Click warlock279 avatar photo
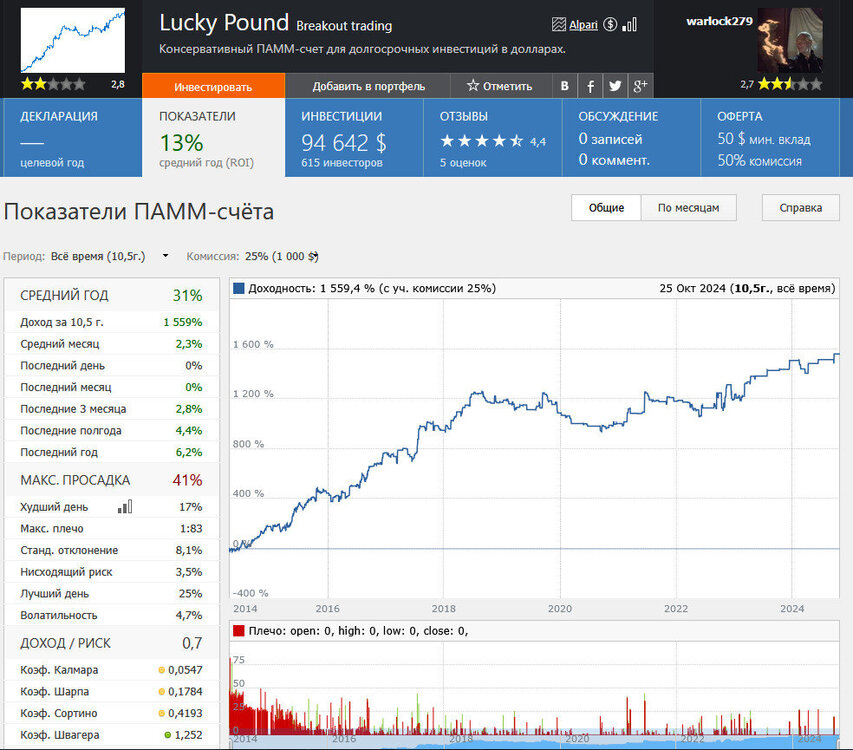The width and height of the screenshot is (853, 750). click(x=790, y=40)
